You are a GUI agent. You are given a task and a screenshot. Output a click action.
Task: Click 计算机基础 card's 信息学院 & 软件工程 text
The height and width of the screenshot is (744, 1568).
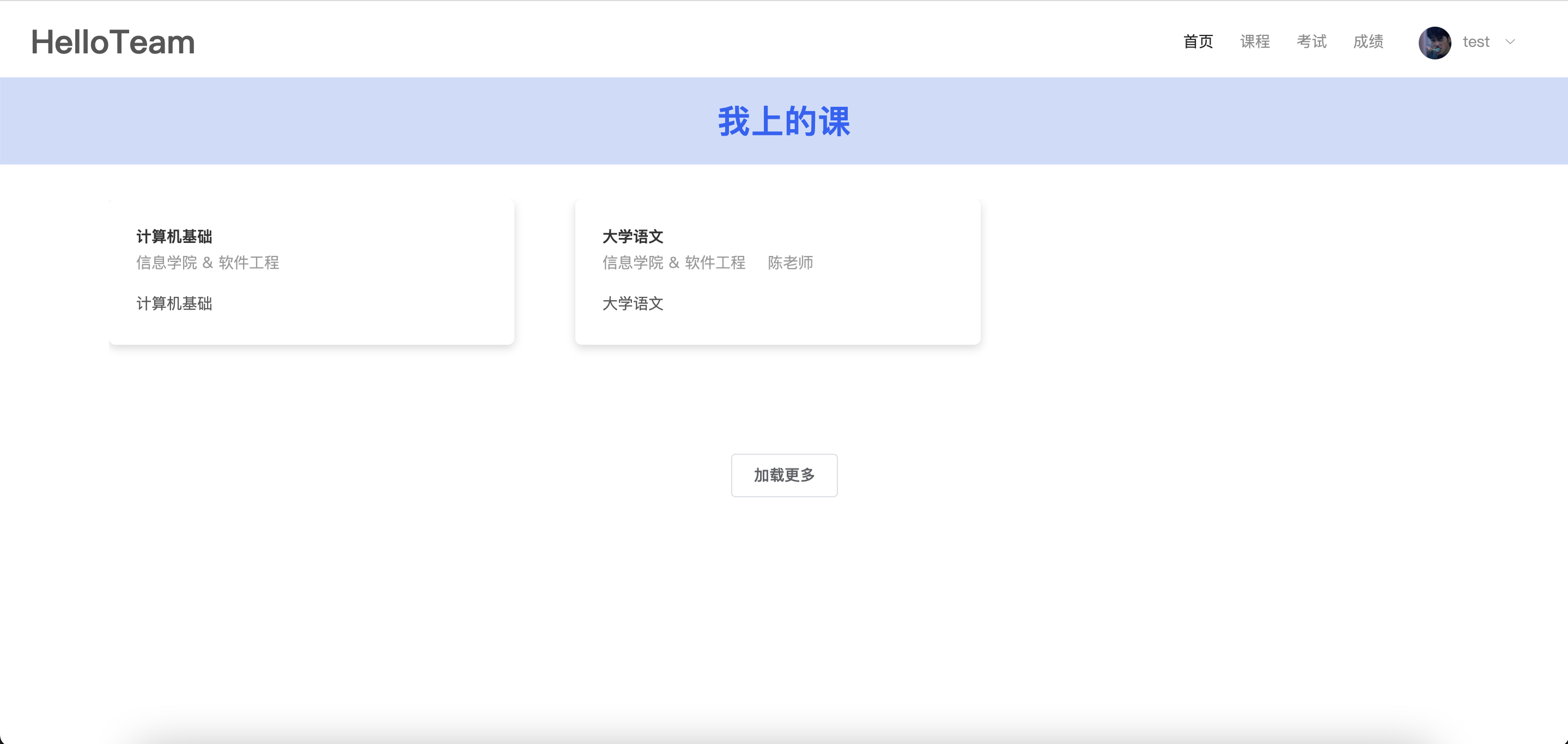pos(208,263)
